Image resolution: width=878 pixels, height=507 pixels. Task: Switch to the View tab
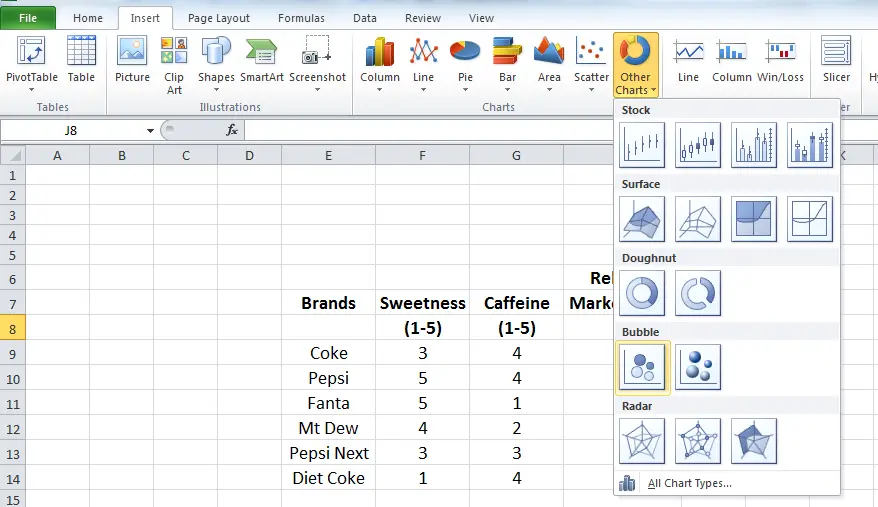click(481, 18)
